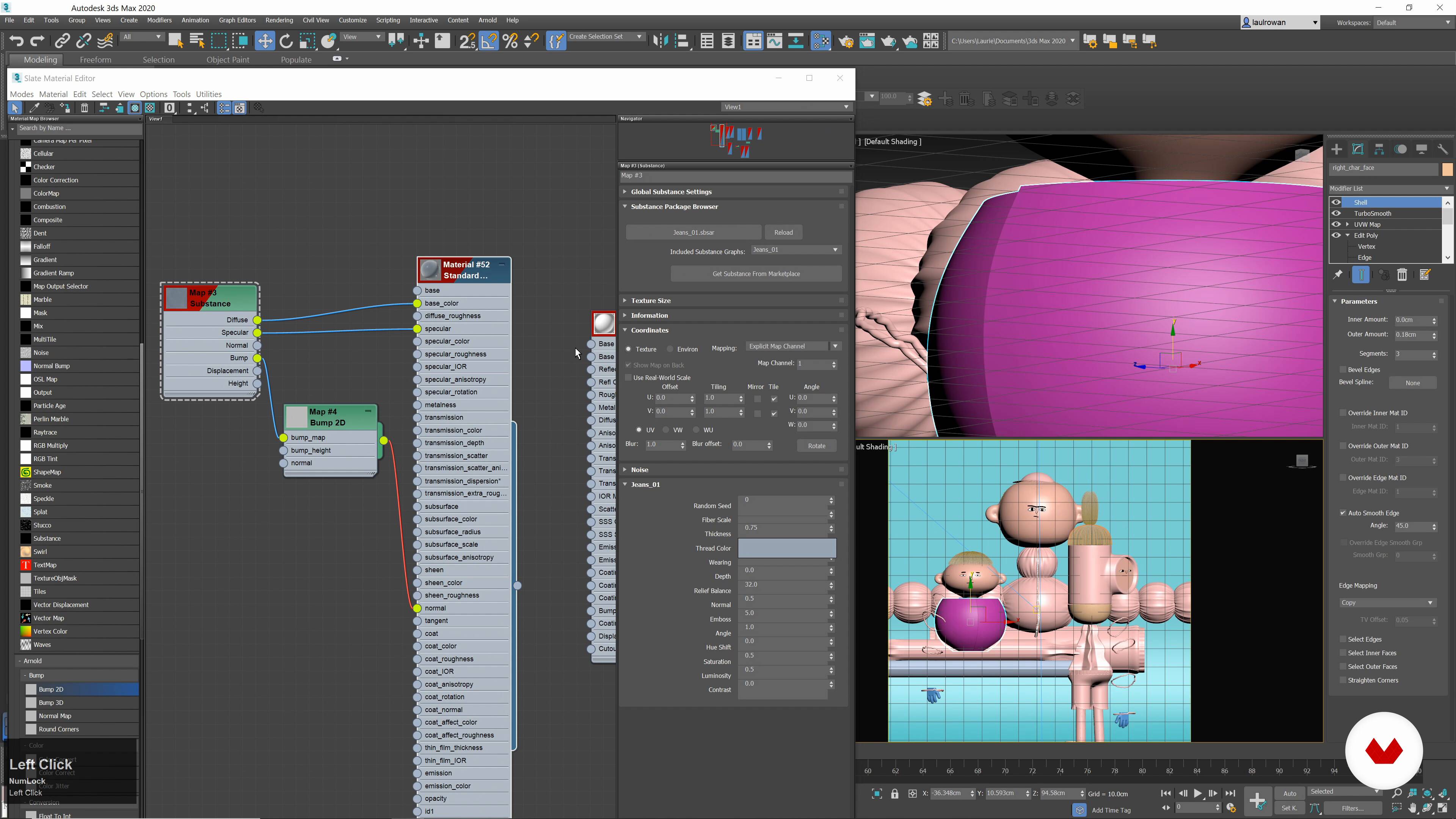Click the Mirror tool icon
The width and height of the screenshot is (1456, 819).
[x=660, y=41]
